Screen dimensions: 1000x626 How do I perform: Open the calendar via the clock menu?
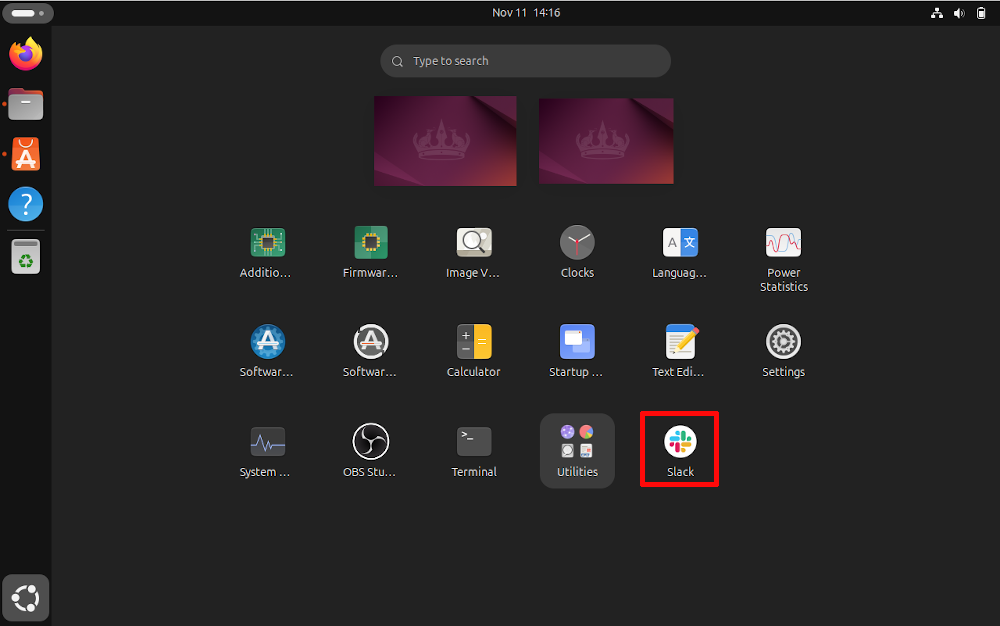[x=526, y=13]
